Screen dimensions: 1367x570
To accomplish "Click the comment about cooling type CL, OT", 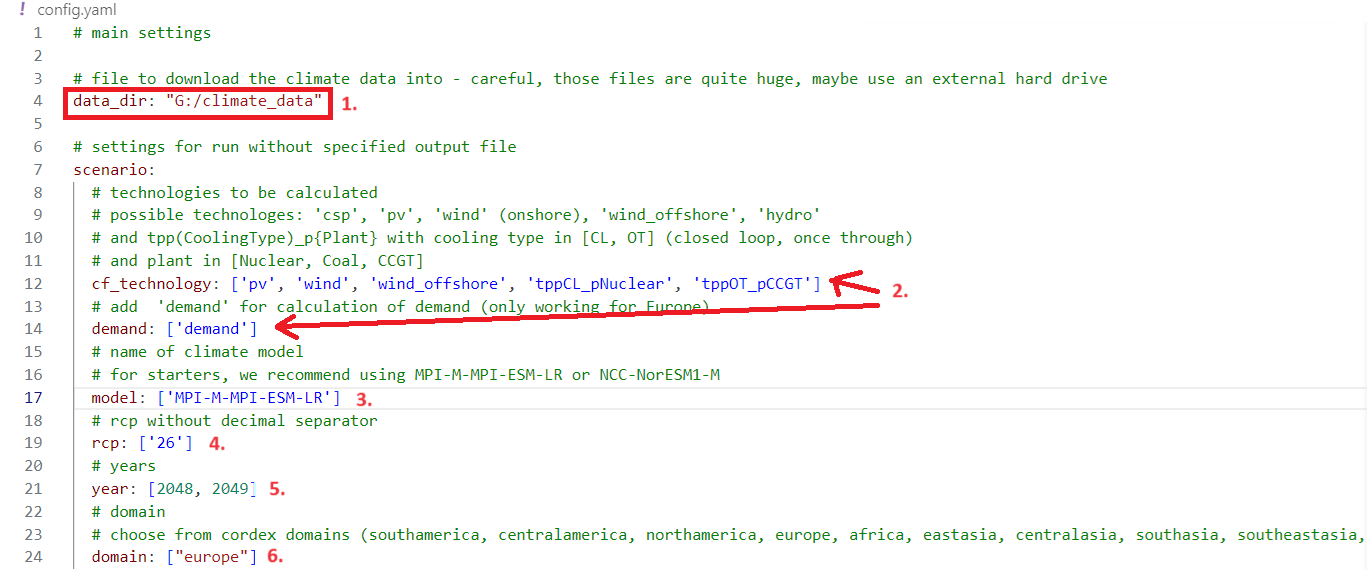I will point(502,238).
